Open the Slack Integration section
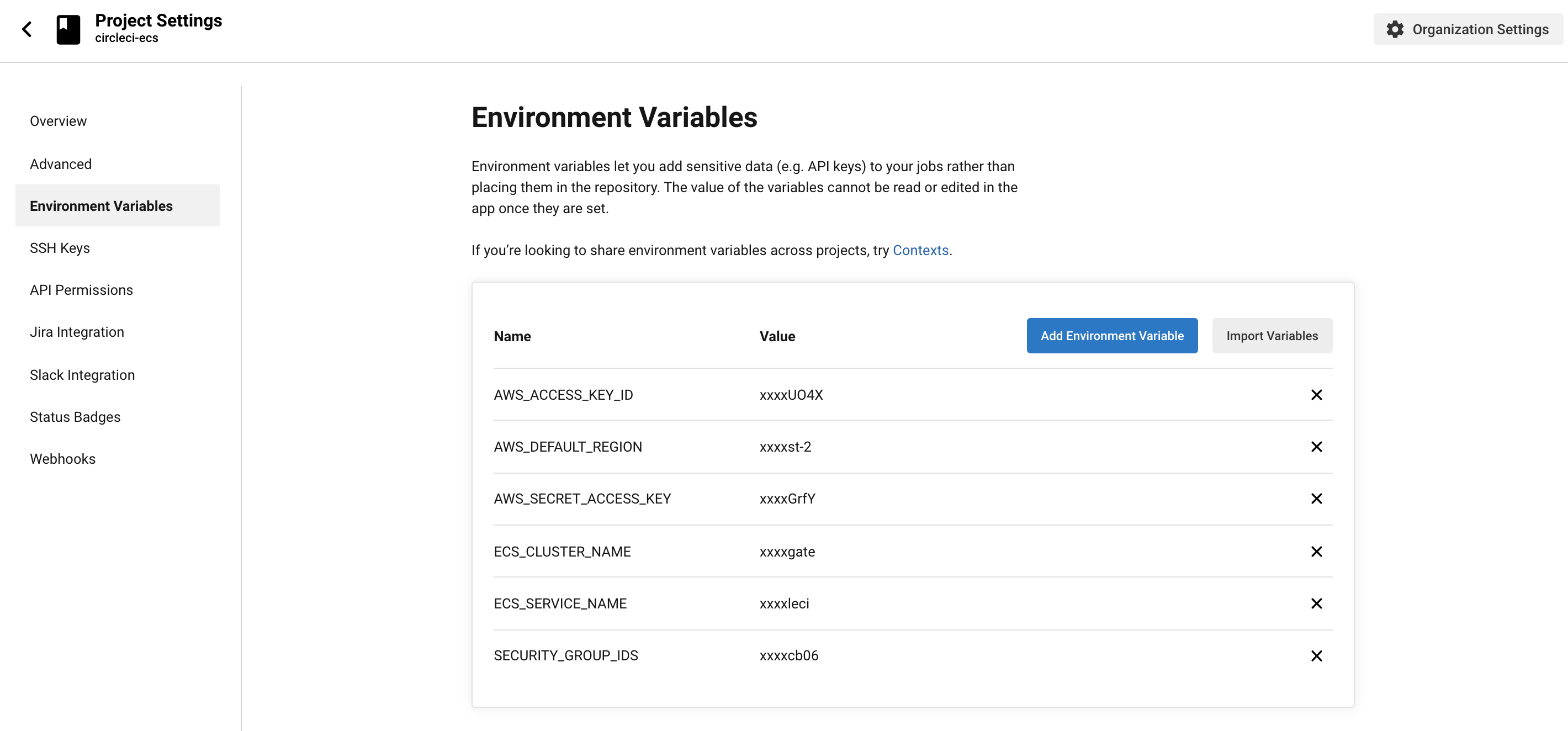The image size is (1568, 731). [x=82, y=374]
